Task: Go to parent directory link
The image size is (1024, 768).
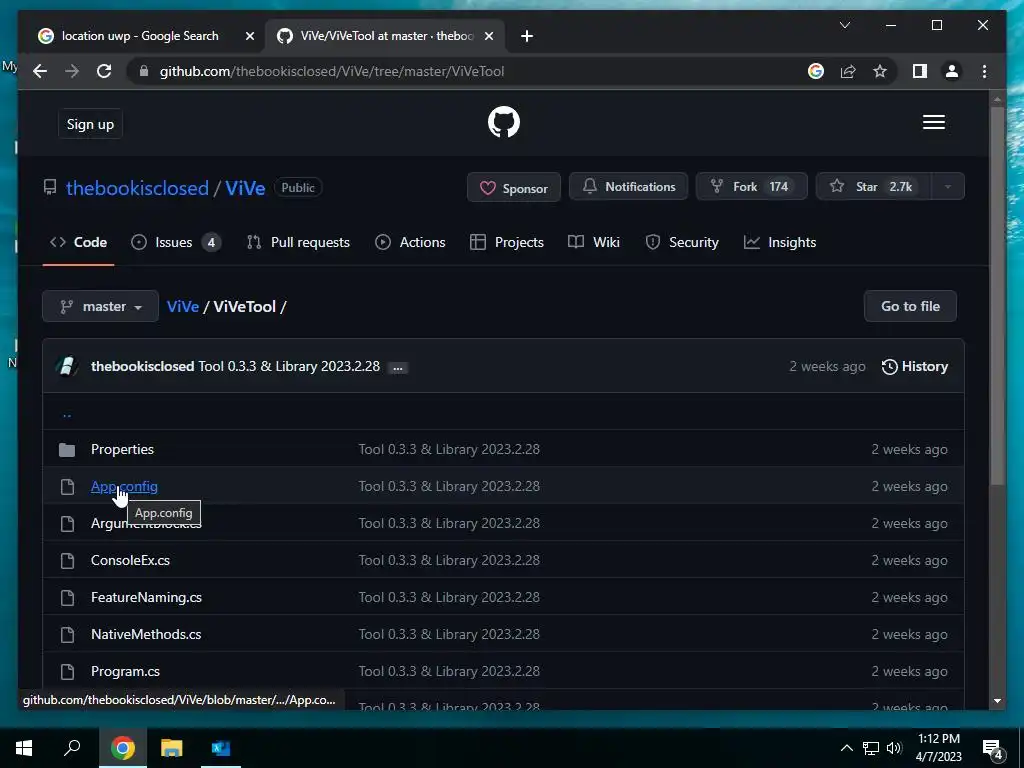Action: click(67, 413)
